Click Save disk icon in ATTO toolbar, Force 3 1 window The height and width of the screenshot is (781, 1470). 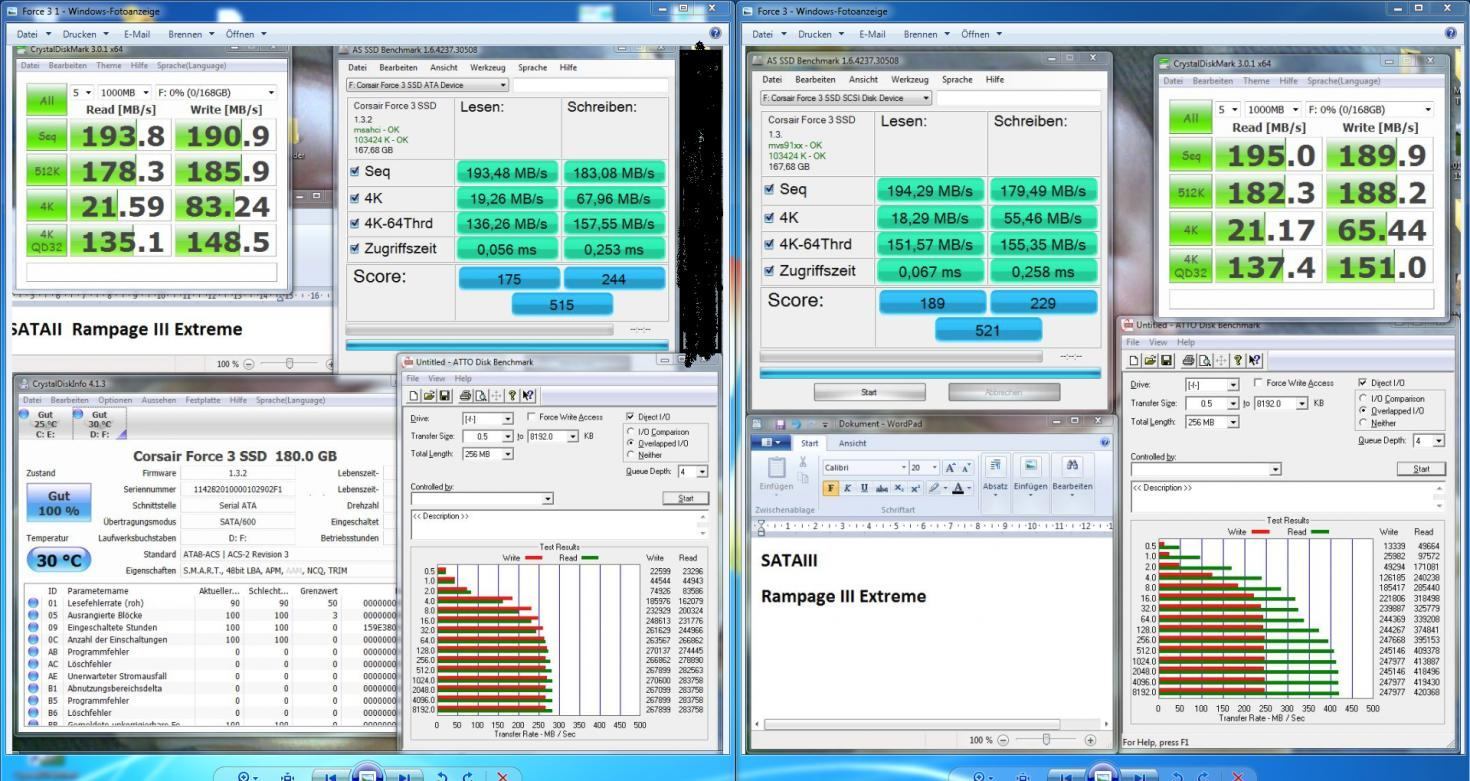click(x=444, y=395)
